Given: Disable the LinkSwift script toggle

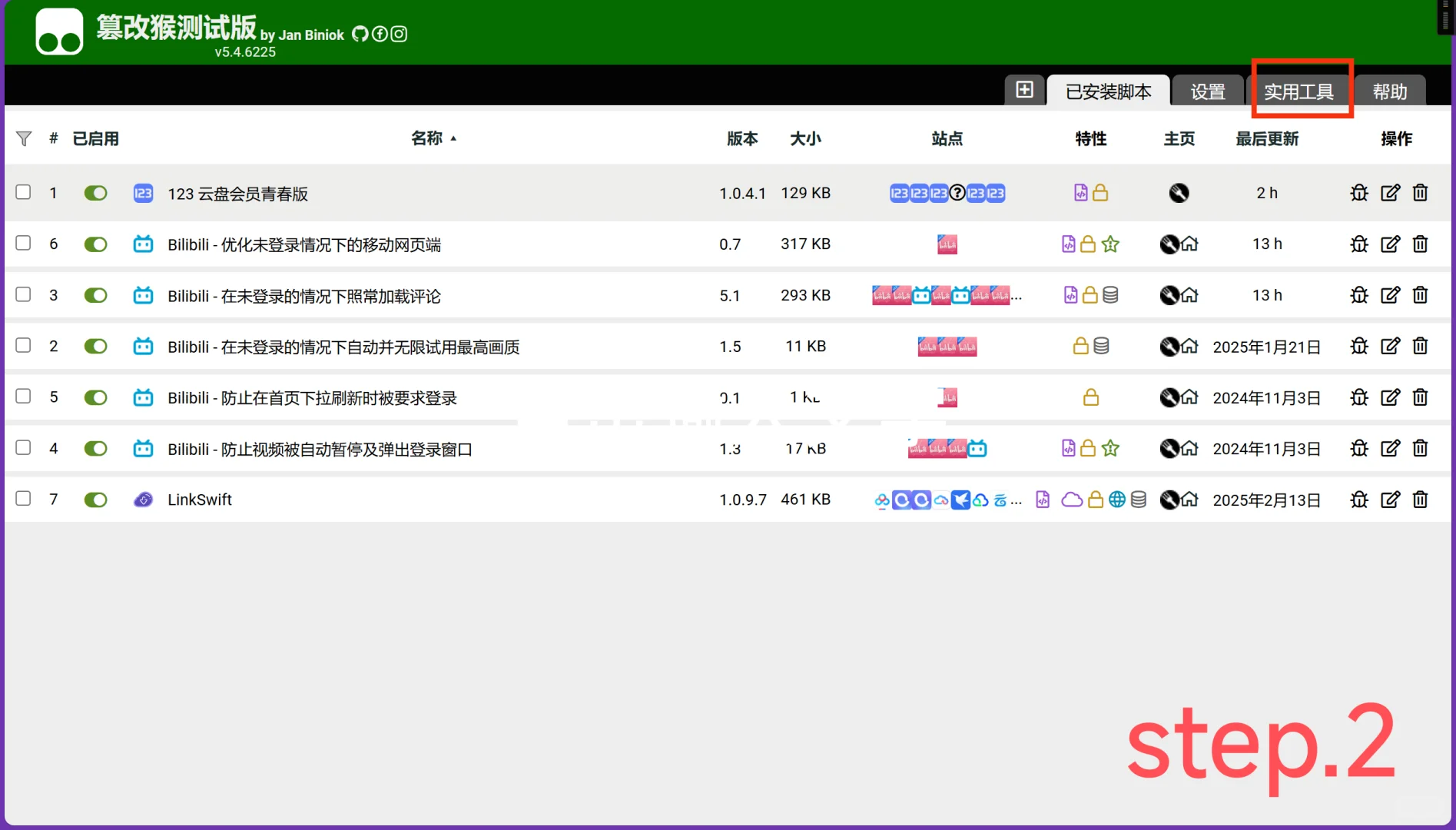Looking at the screenshot, I should (x=95, y=500).
